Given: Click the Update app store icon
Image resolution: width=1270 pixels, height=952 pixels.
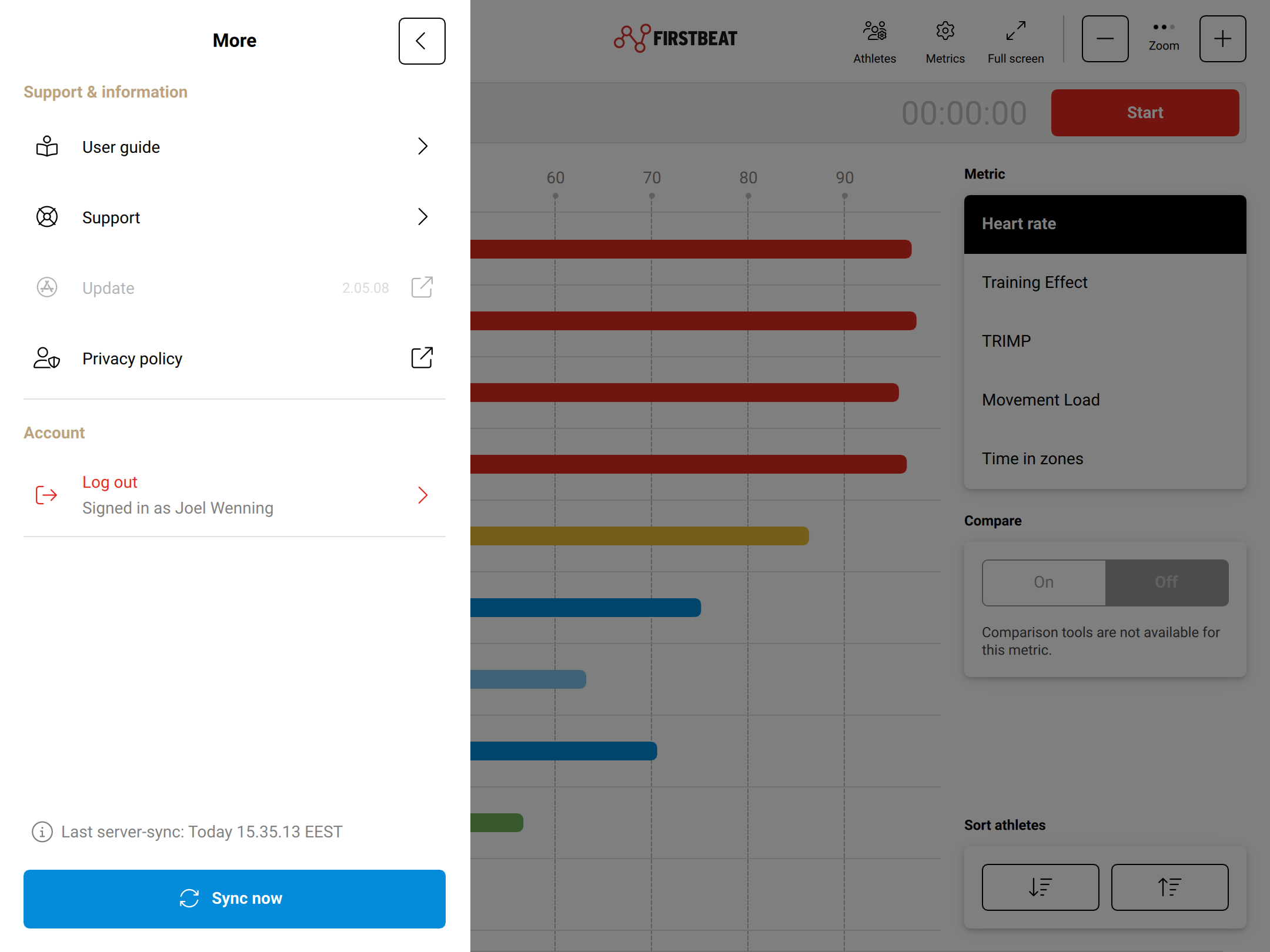Looking at the screenshot, I should click(x=47, y=287).
